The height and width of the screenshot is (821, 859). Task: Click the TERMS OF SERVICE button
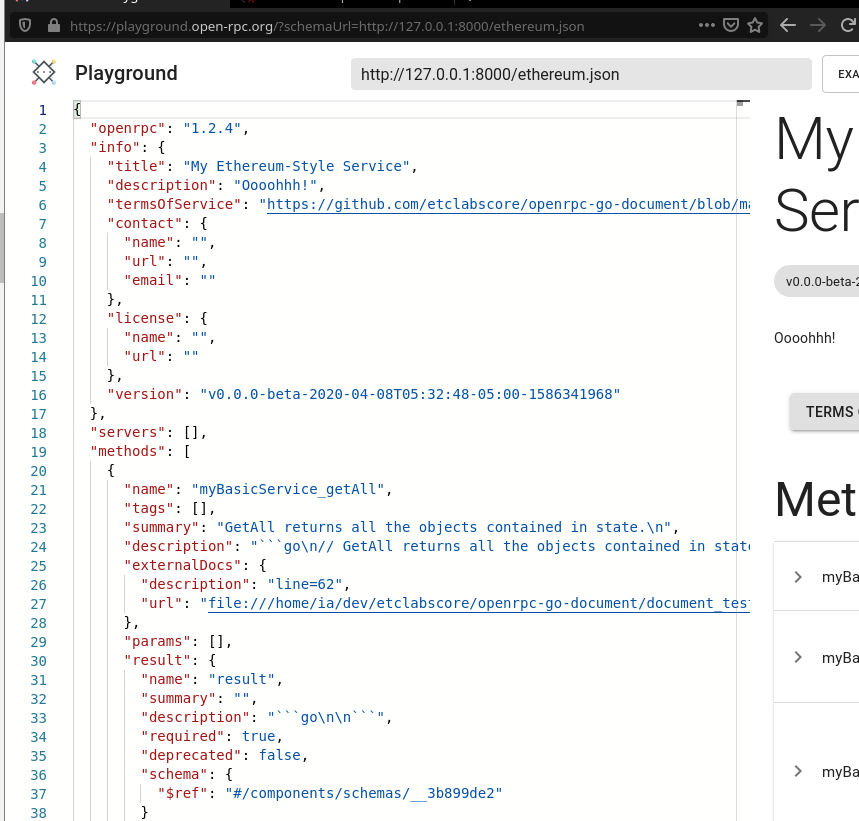[828, 411]
